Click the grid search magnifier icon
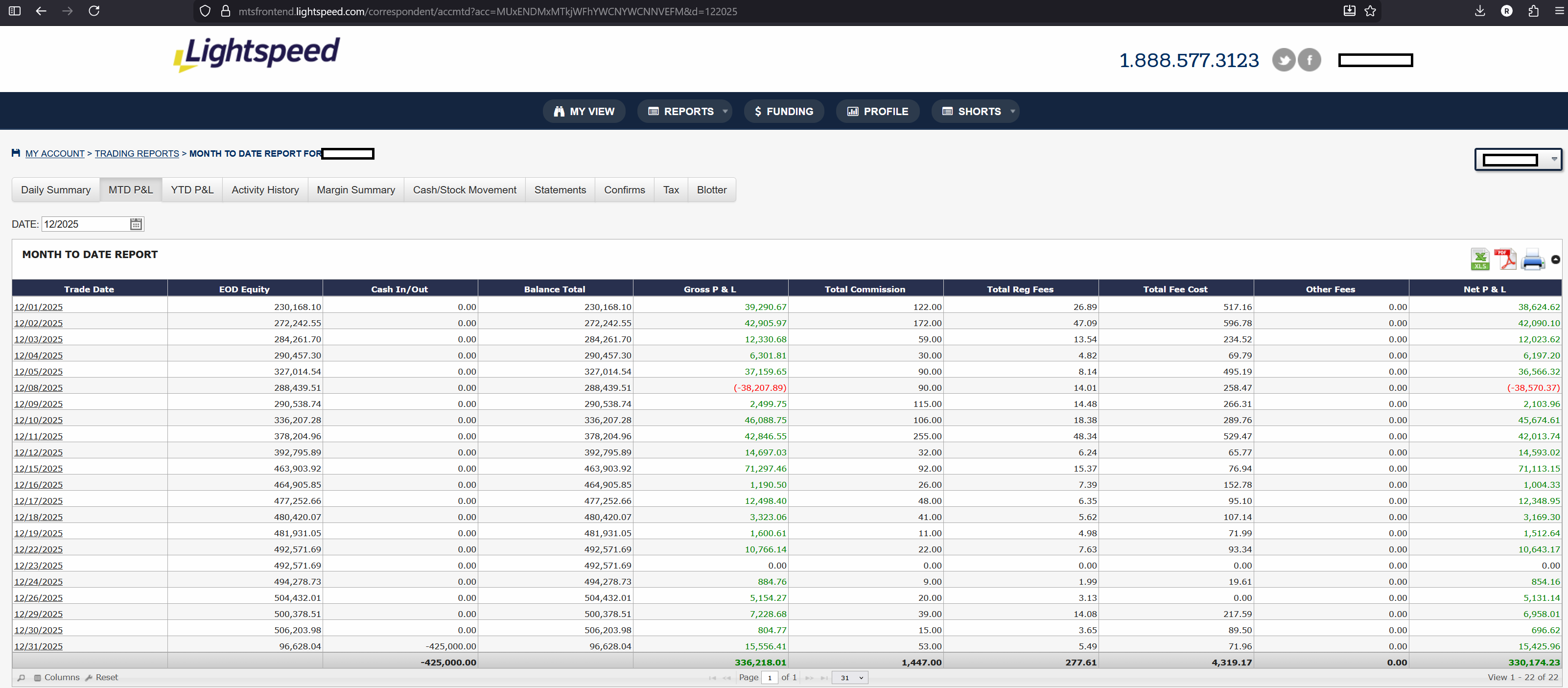This screenshot has width=1568, height=688. coord(22,678)
